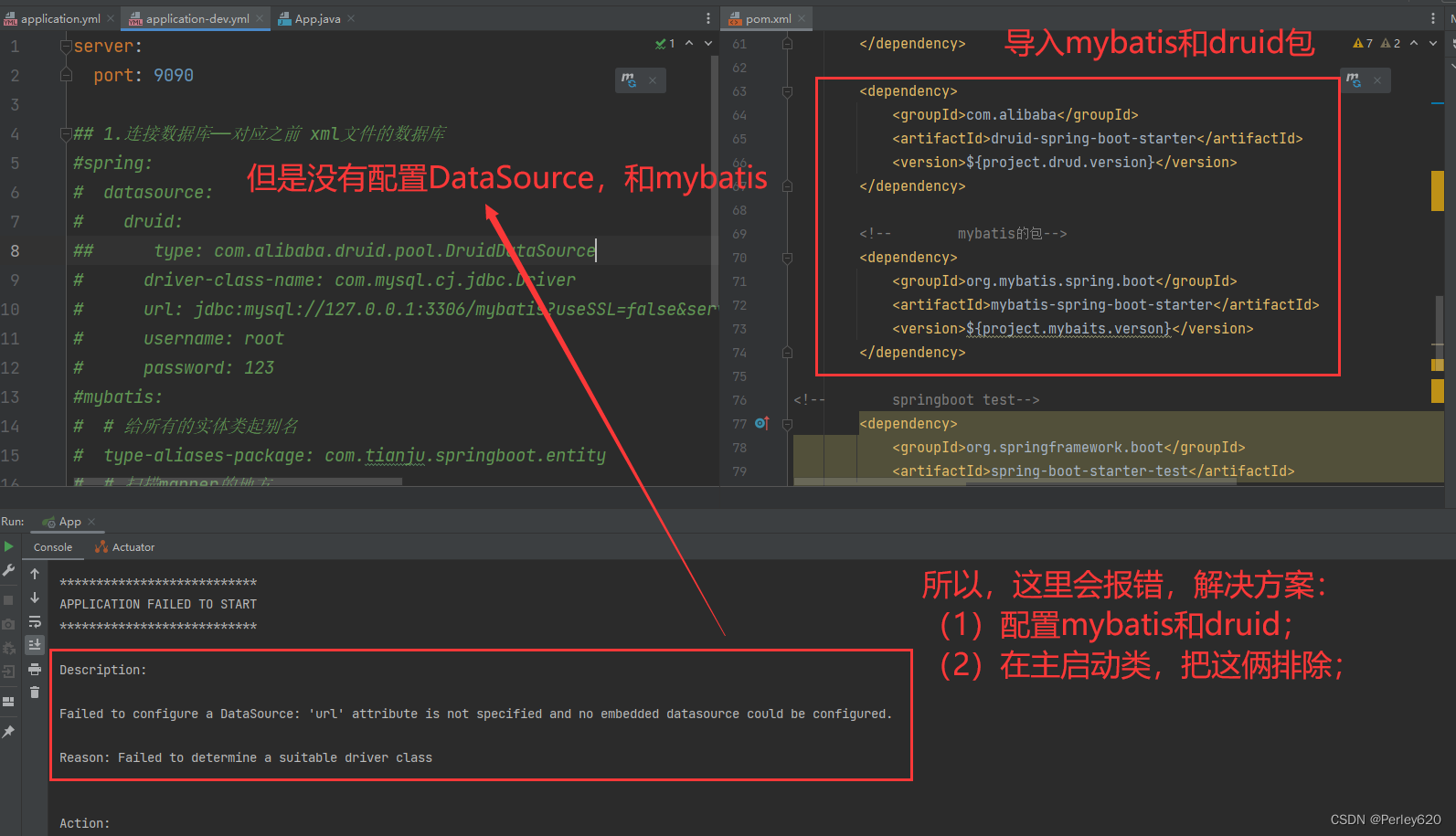Click the exit arrow icon in Run toolbar
The height and width of the screenshot is (836, 1456).
8,672
